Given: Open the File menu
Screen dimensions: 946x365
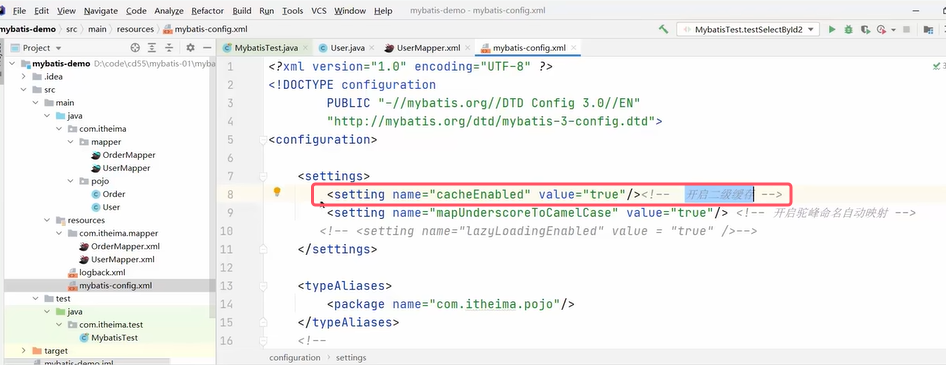Looking at the screenshot, I should click(x=19, y=11).
